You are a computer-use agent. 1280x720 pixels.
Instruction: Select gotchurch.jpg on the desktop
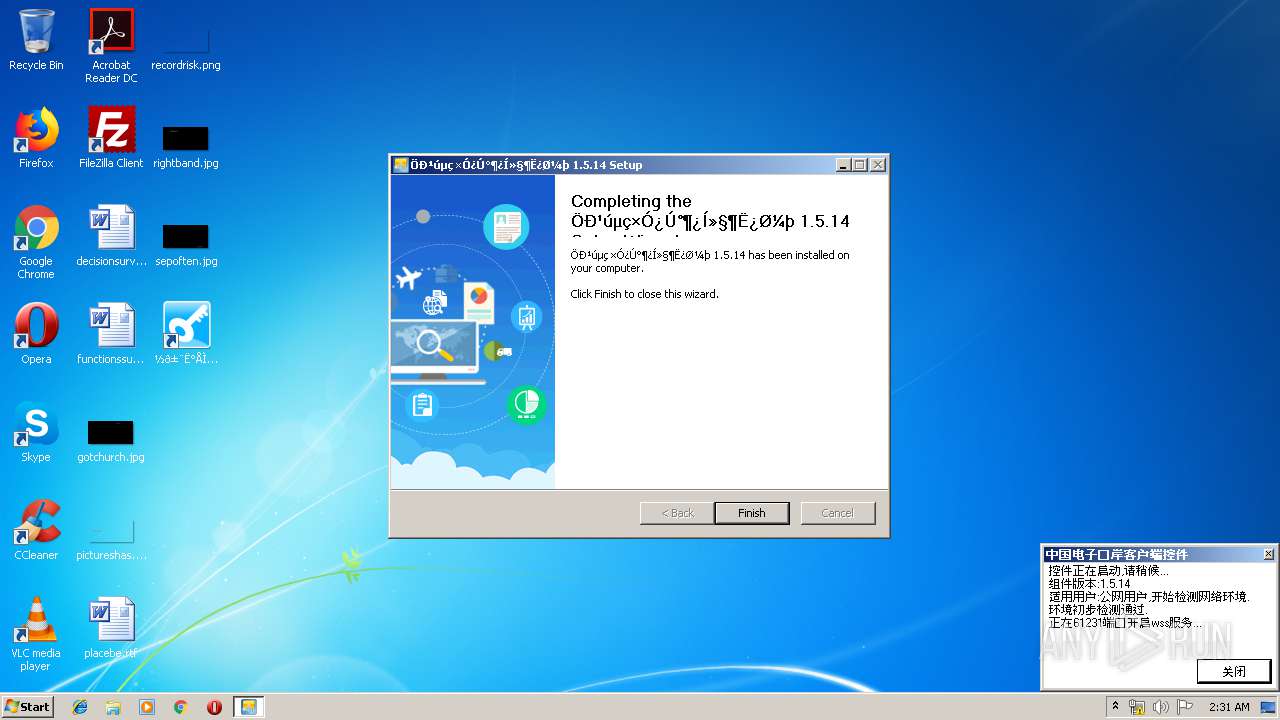[x=111, y=440]
